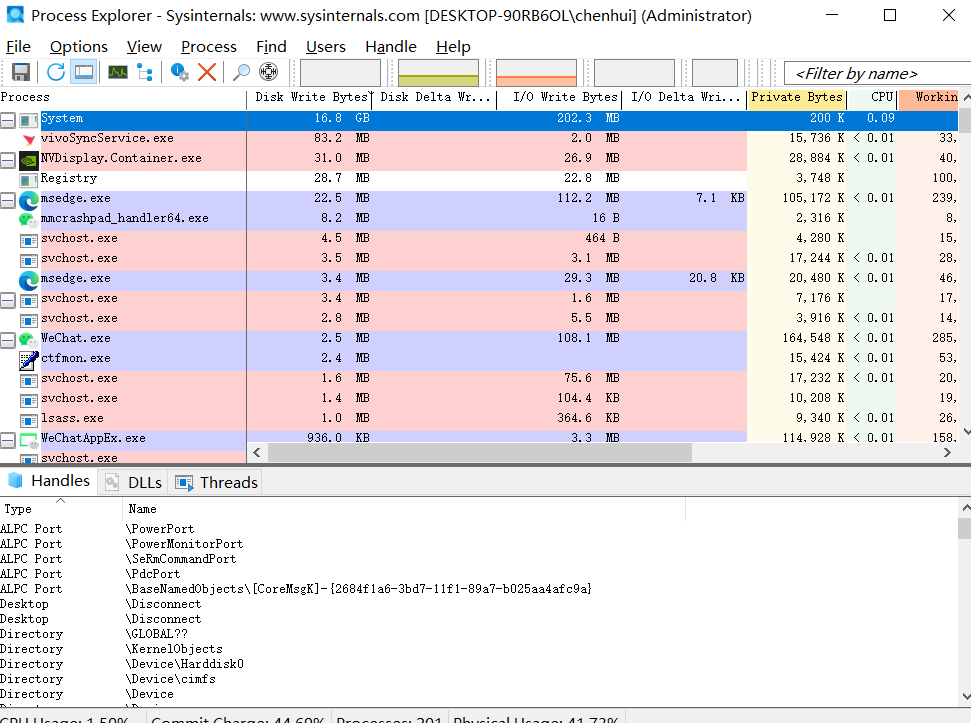Sort handles by the Type column header
The height and width of the screenshot is (723, 971).
61,509
